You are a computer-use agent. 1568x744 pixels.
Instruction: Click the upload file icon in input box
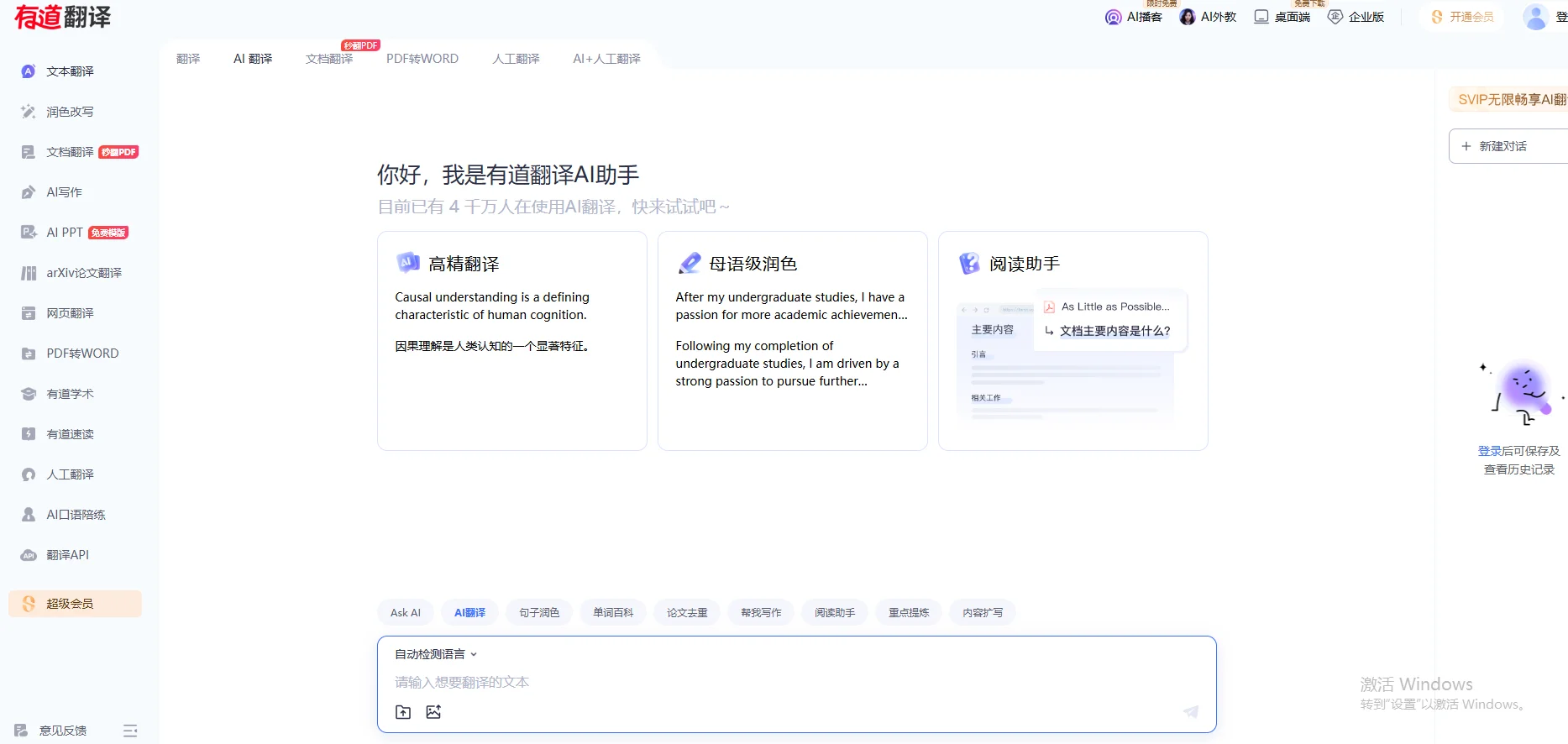(x=403, y=712)
